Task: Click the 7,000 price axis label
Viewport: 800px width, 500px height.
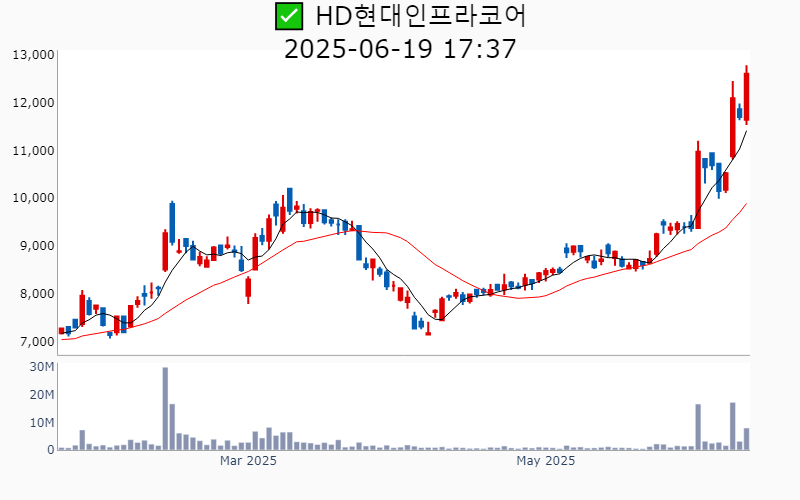Action: coord(36,341)
